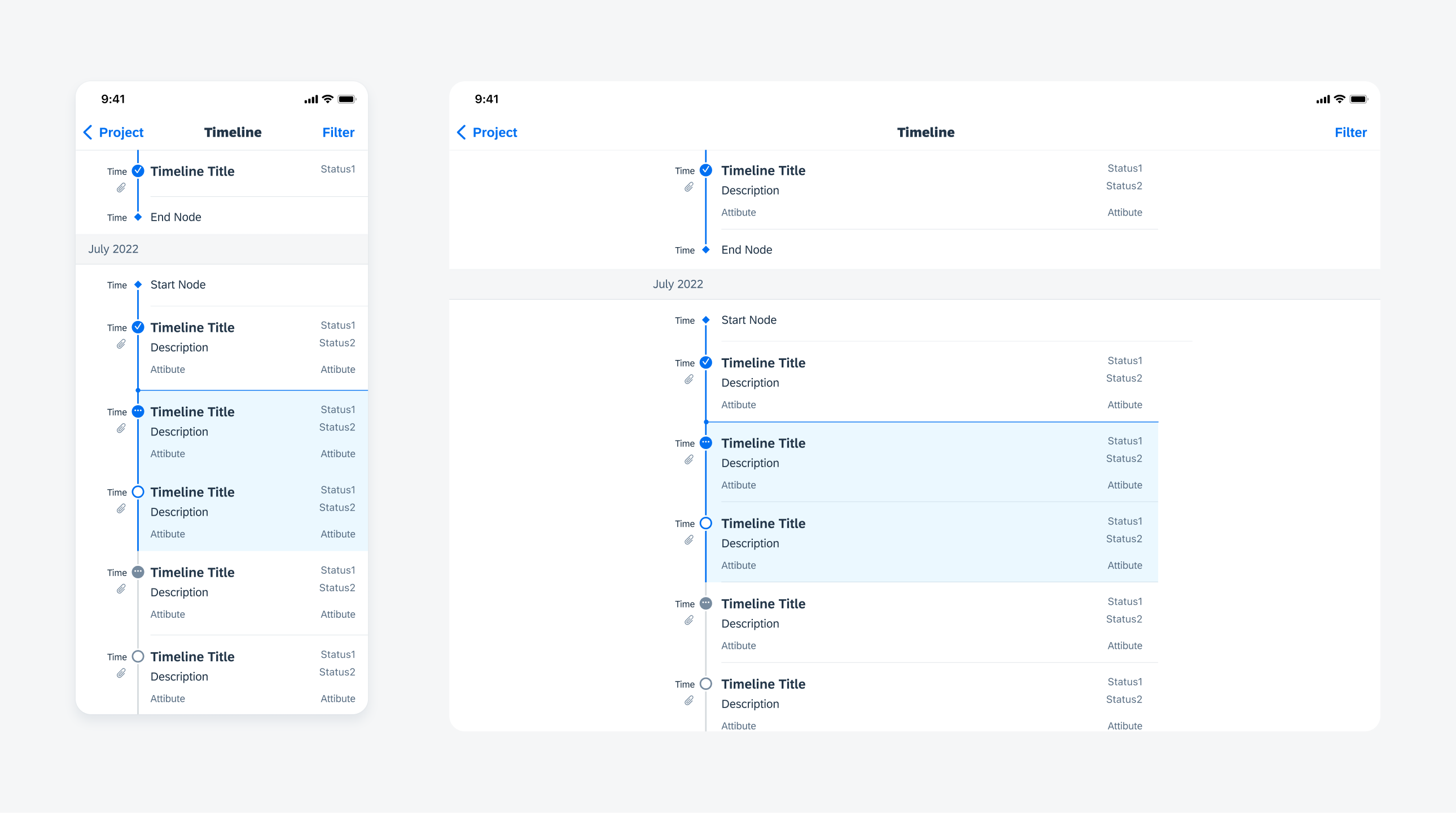The image size is (1456, 813).
Task: Click attachment paperclip under first phone entry
Action: (x=121, y=188)
